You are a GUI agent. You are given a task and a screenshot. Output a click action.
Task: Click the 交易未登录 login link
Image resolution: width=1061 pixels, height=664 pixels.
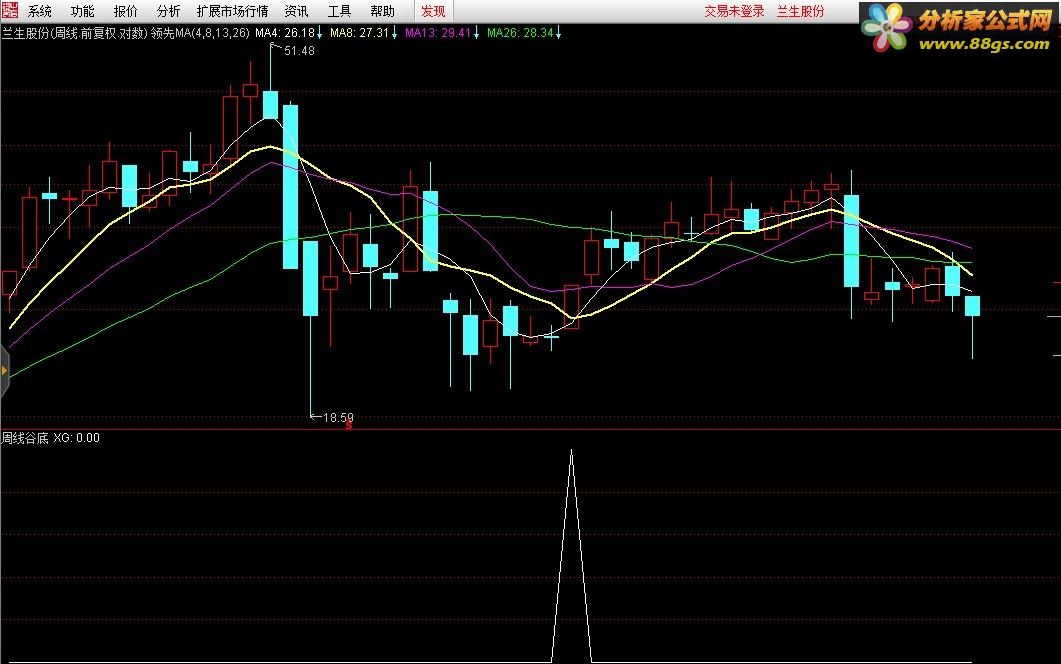pos(734,11)
